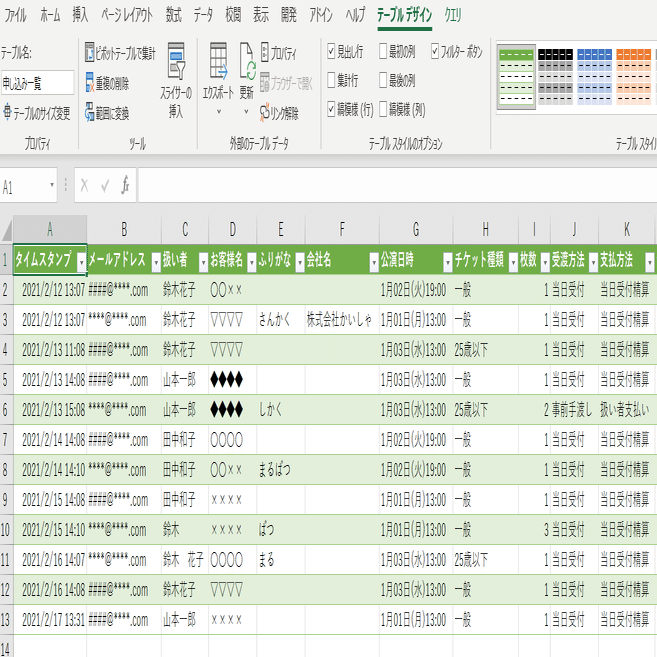Open the filter dropdown for ふりがな column
This screenshot has height=657, width=657.
click(x=300, y=263)
